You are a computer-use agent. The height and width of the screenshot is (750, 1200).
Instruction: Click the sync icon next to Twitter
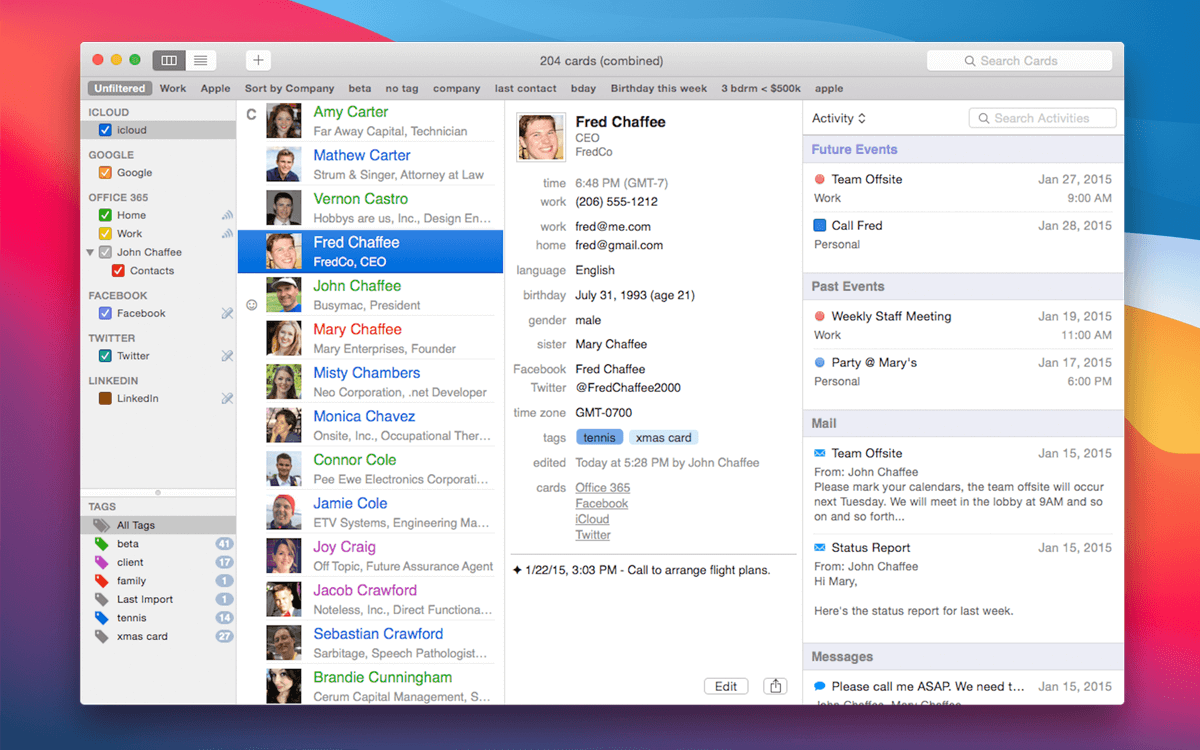(x=227, y=356)
